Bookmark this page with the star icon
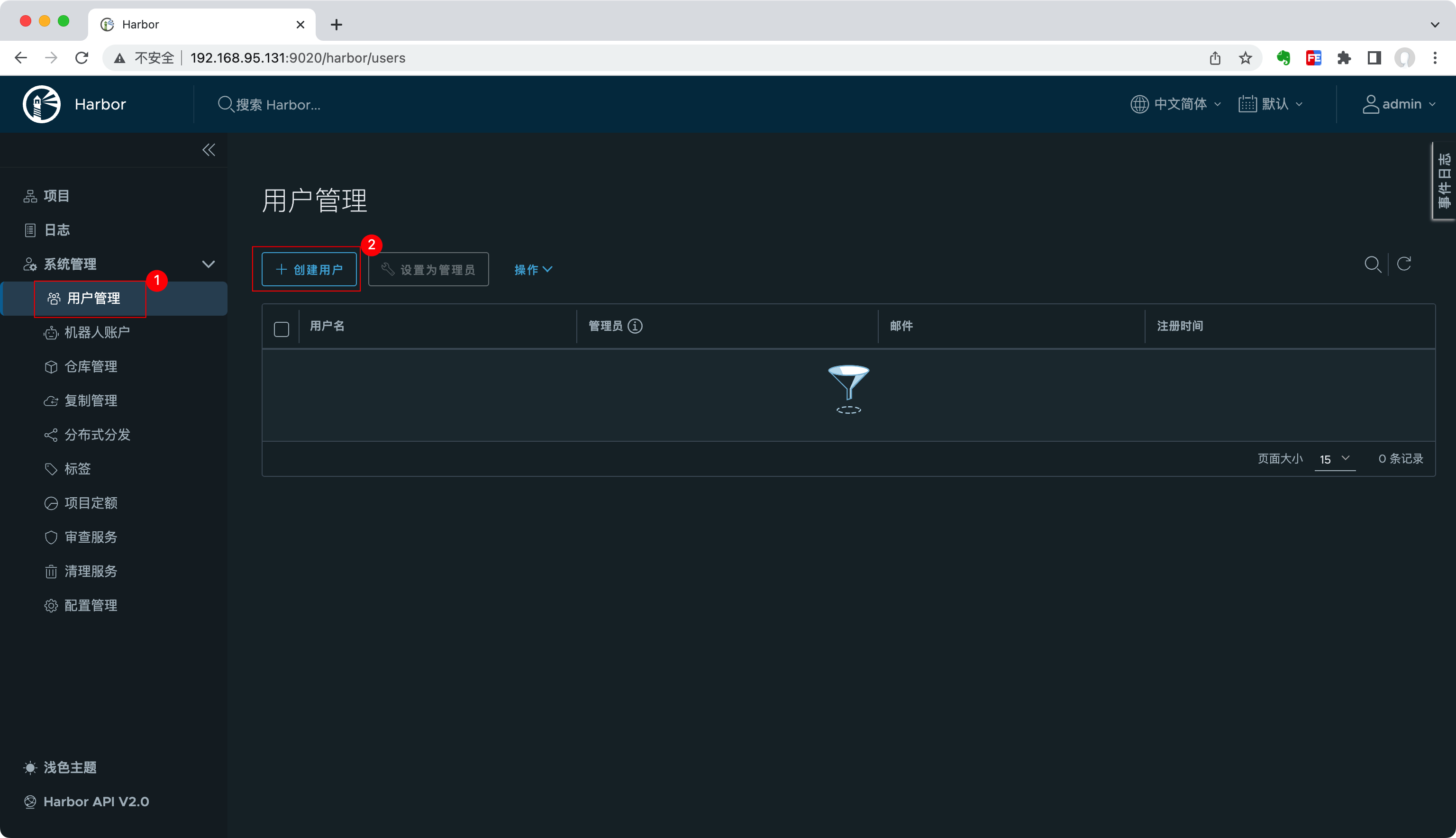Screen dimensions: 1456x838 (x=1246, y=58)
